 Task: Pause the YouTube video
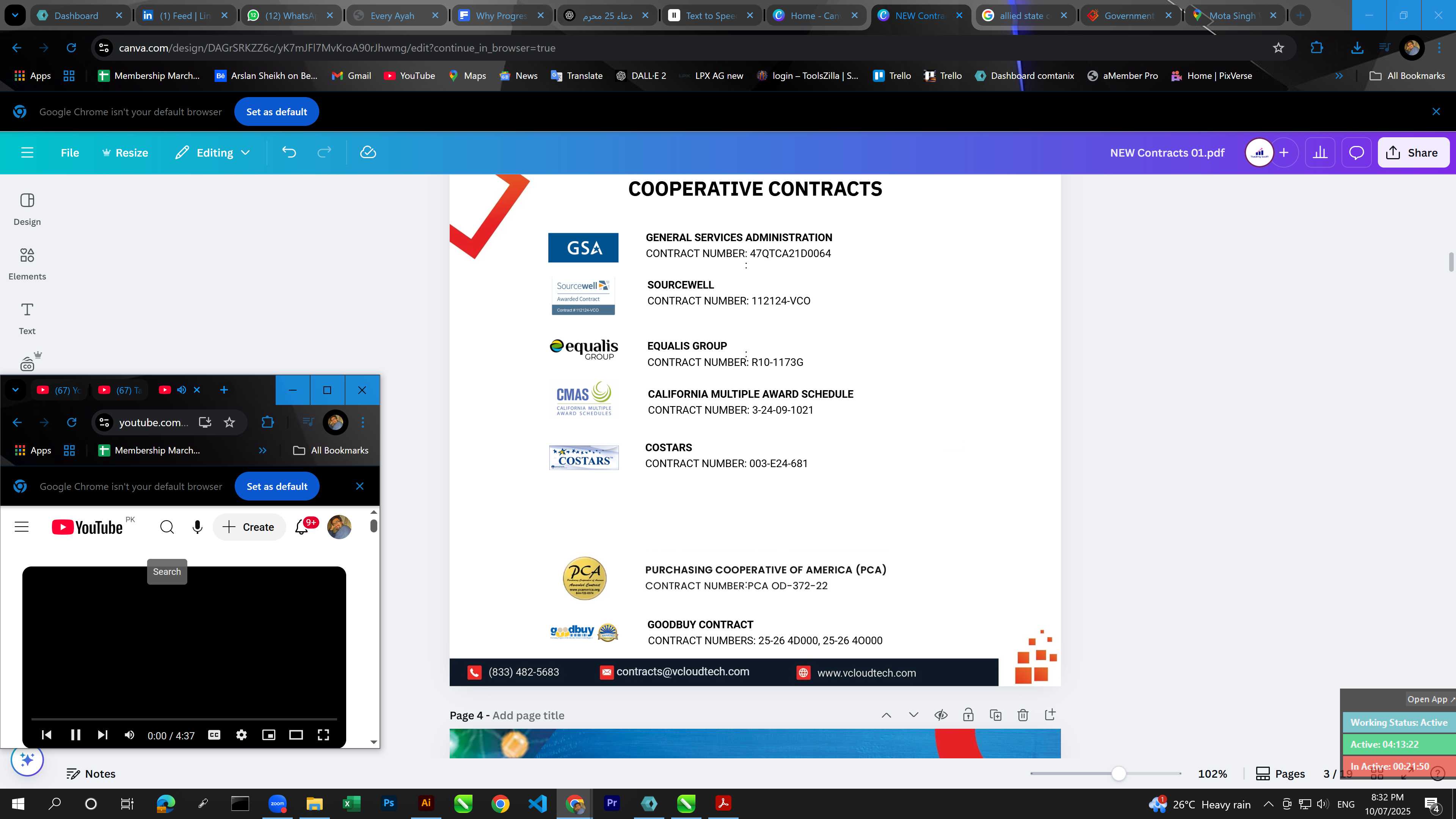75,735
